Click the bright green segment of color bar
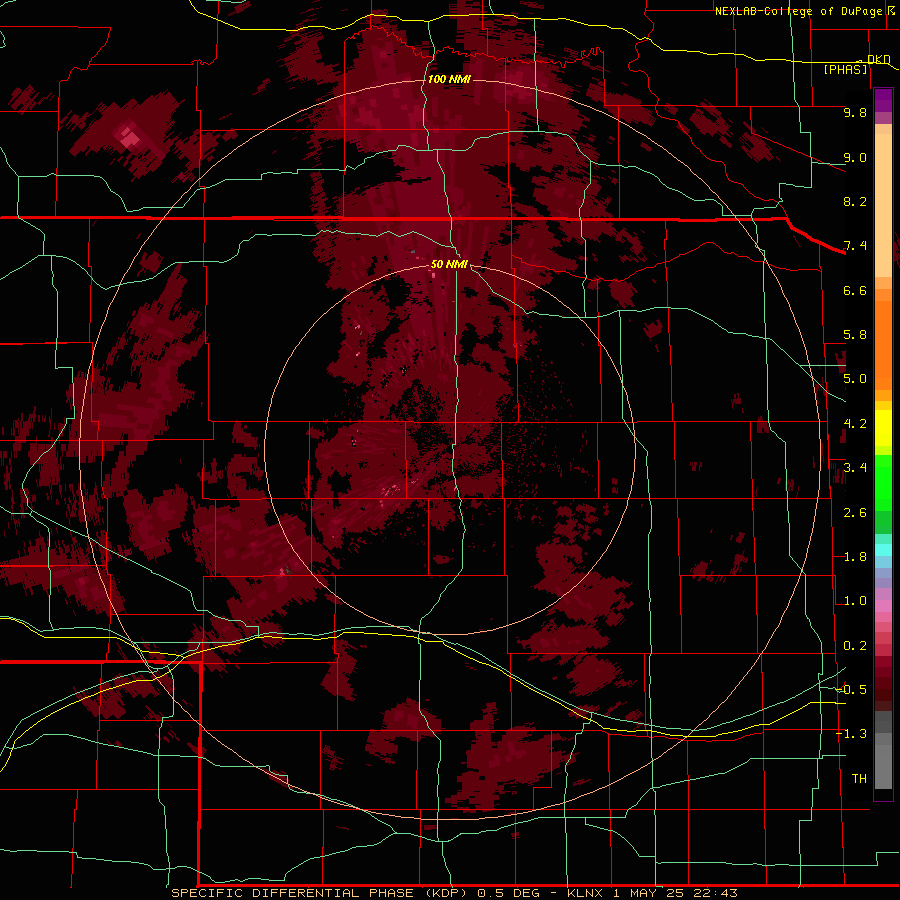Image resolution: width=900 pixels, height=900 pixels. (883, 484)
